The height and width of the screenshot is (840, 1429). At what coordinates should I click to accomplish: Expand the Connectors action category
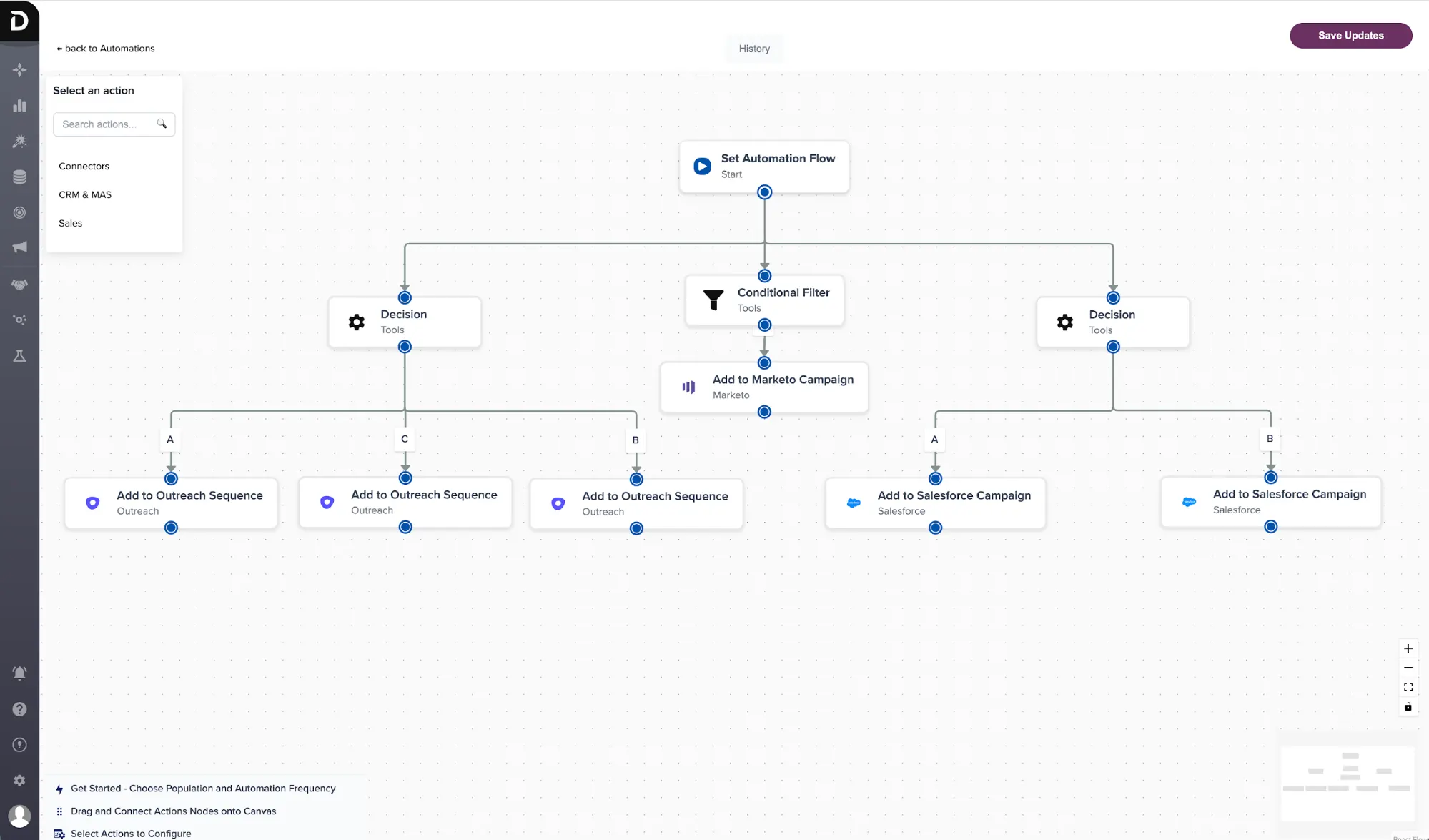[84, 166]
